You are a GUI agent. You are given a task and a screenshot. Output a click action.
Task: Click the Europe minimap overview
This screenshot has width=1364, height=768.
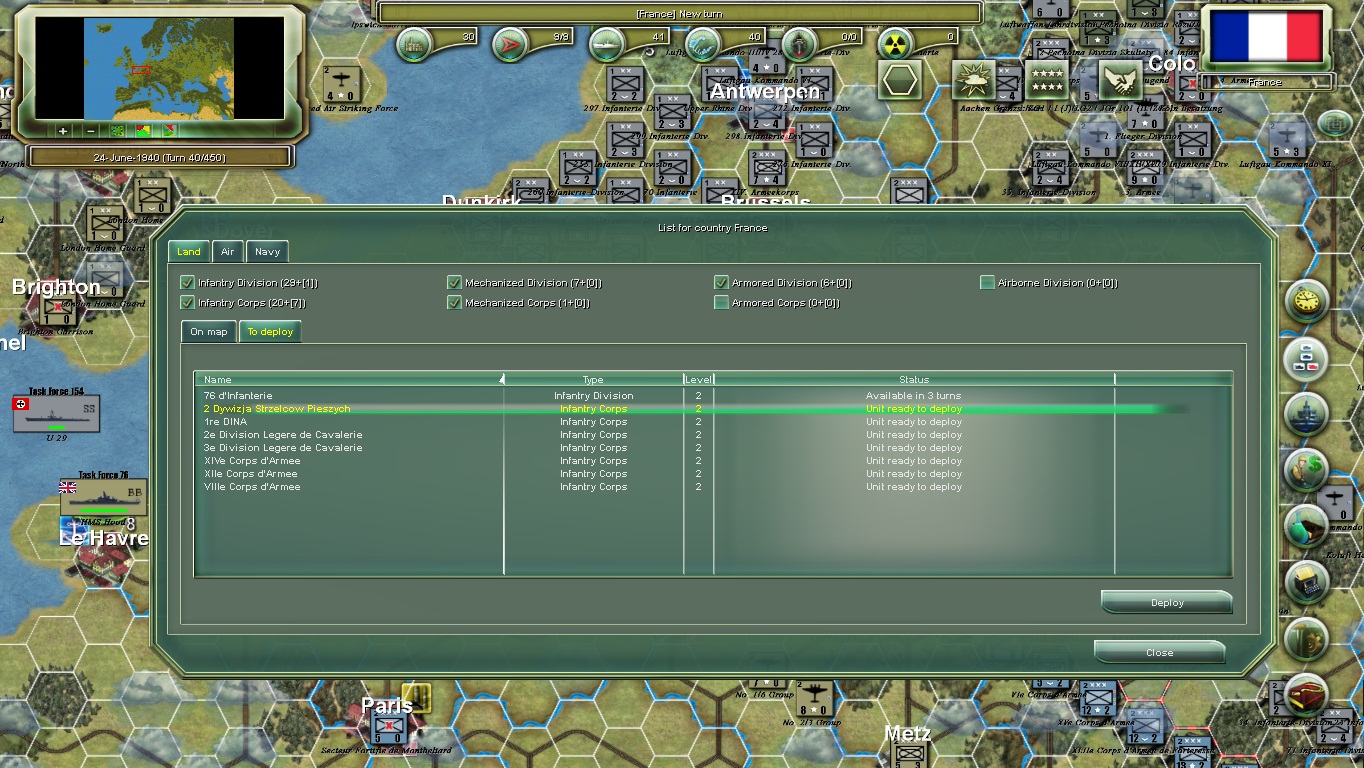(160, 67)
